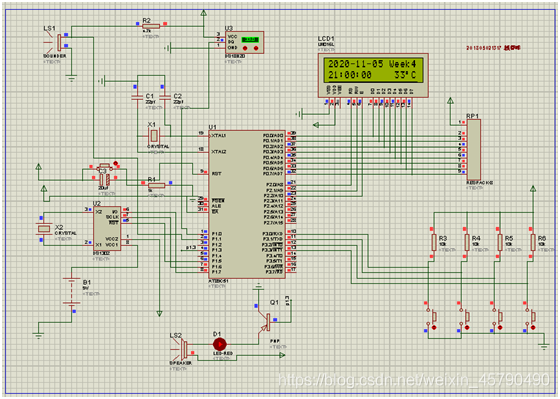Select pull-up resistor R6
The height and width of the screenshot is (399, 560).
point(532,243)
